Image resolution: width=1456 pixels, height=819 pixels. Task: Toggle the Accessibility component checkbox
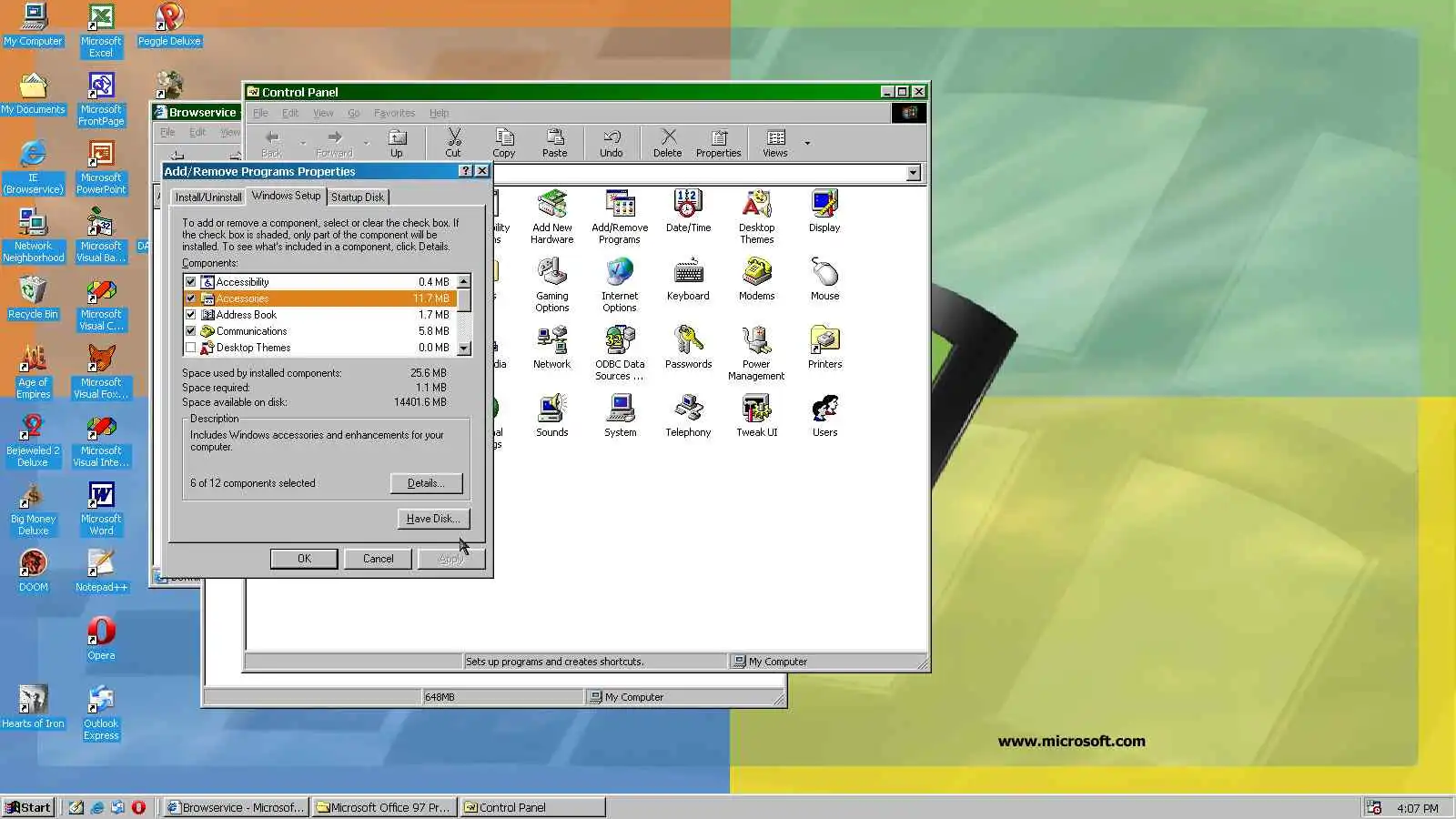pyautogui.click(x=190, y=282)
